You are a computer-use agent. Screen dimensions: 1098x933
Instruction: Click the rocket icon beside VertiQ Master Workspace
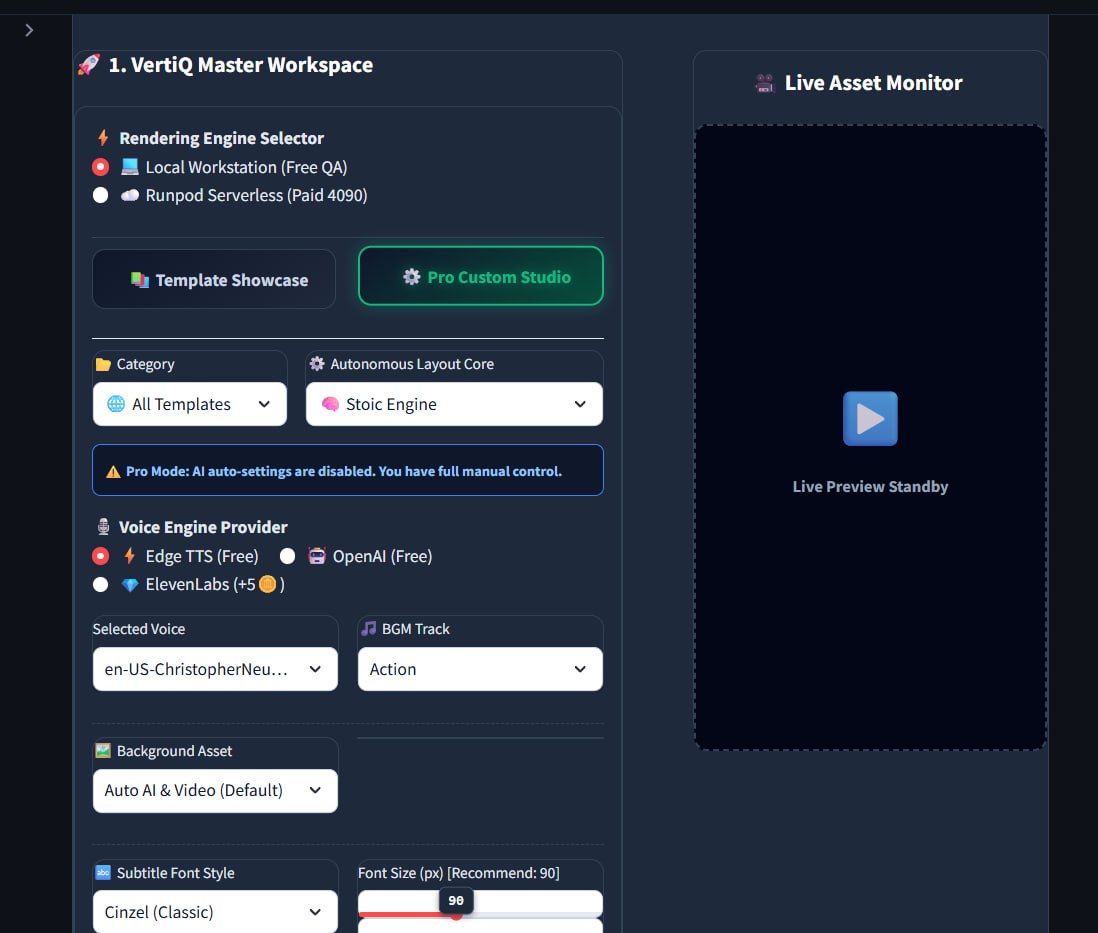click(x=89, y=64)
